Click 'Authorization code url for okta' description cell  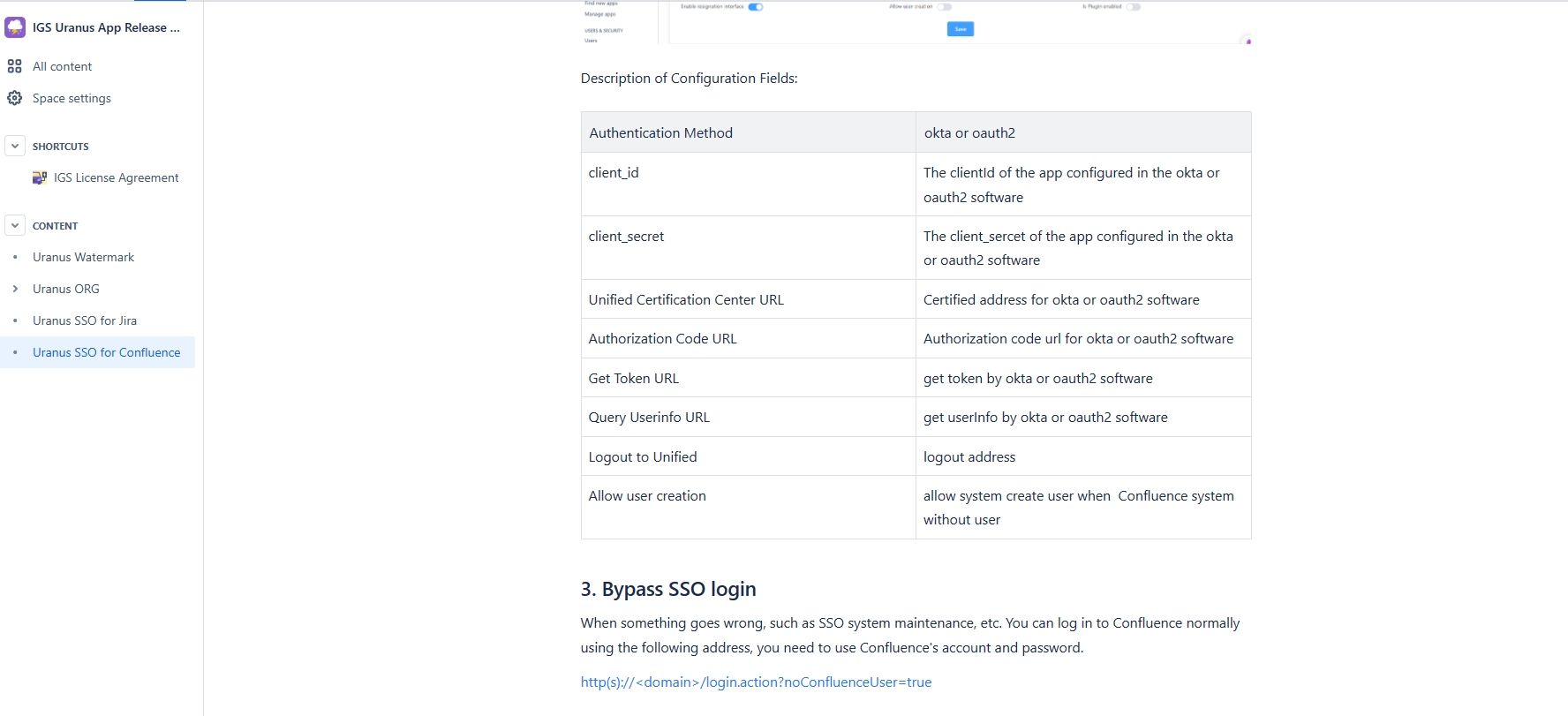pos(1083,338)
